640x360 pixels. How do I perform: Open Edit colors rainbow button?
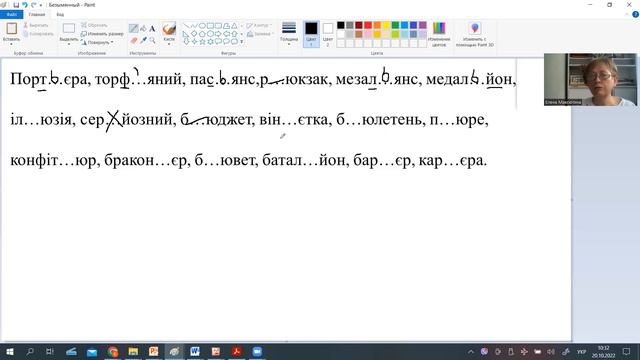click(439, 34)
